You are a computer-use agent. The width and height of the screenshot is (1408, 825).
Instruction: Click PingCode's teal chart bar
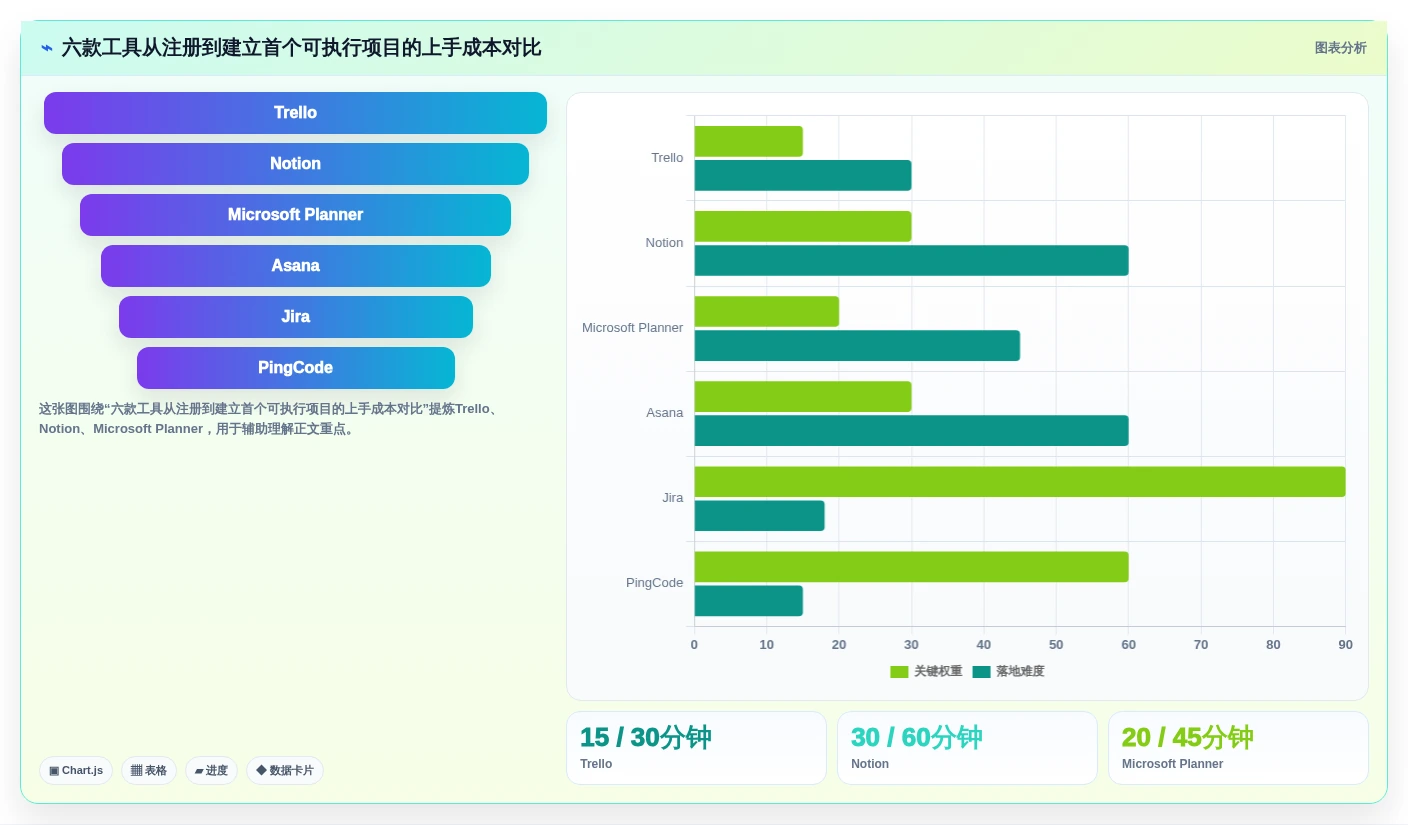click(748, 600)
